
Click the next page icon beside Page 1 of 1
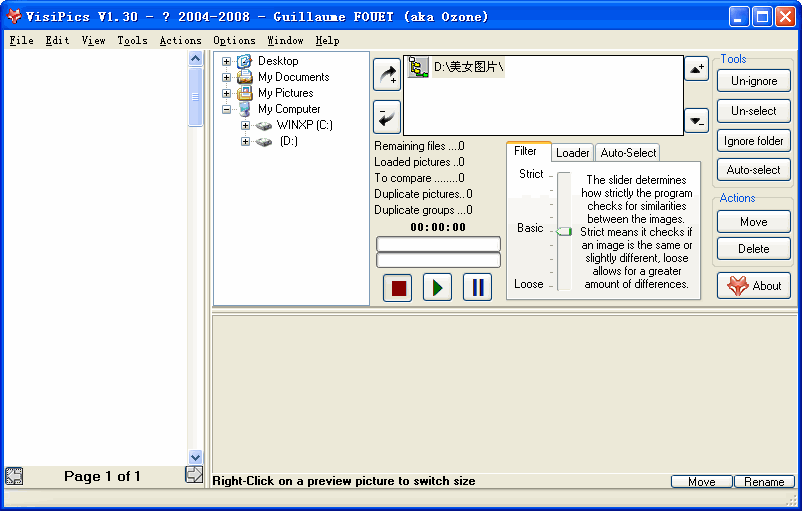pyautogui.click(x=194, y=475)
